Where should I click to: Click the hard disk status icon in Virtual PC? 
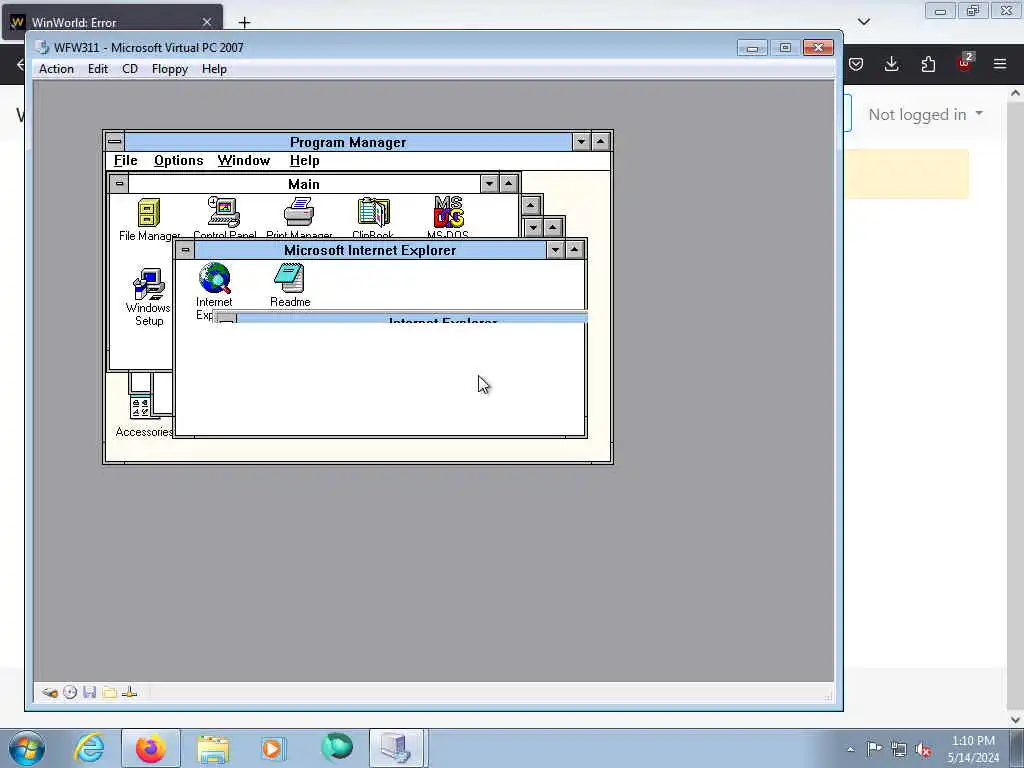point(50,692)
